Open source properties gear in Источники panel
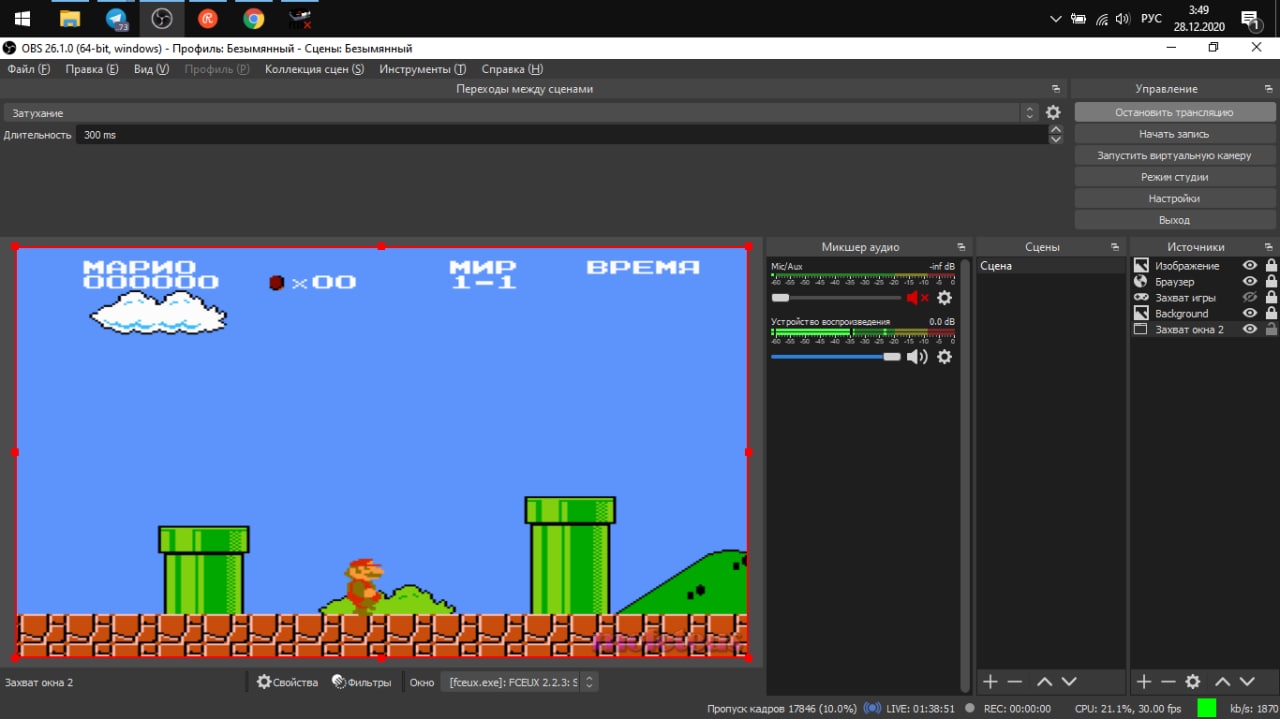The width and height of the screenshot is (1280, 719). tap(1193, 682)
